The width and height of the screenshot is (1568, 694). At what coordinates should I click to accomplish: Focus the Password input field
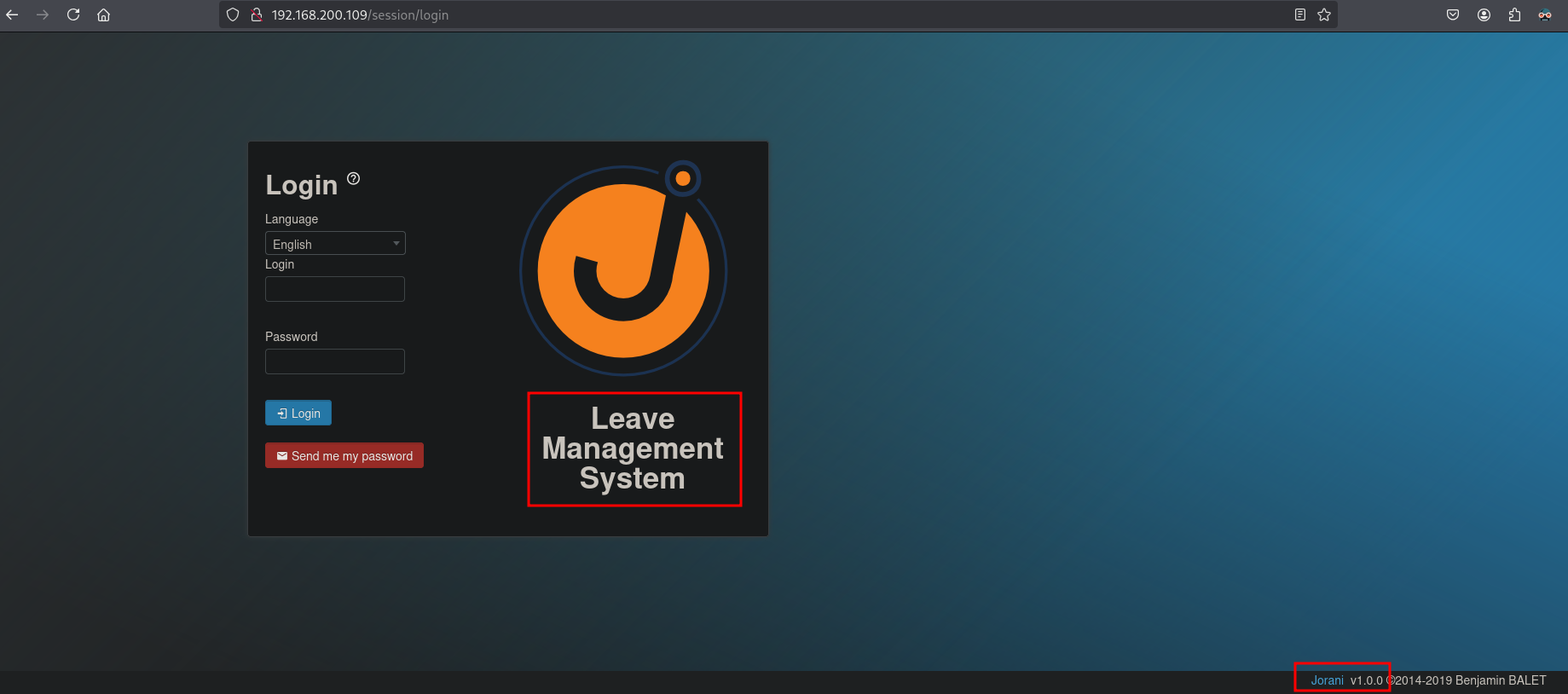(x=335, y=361)
